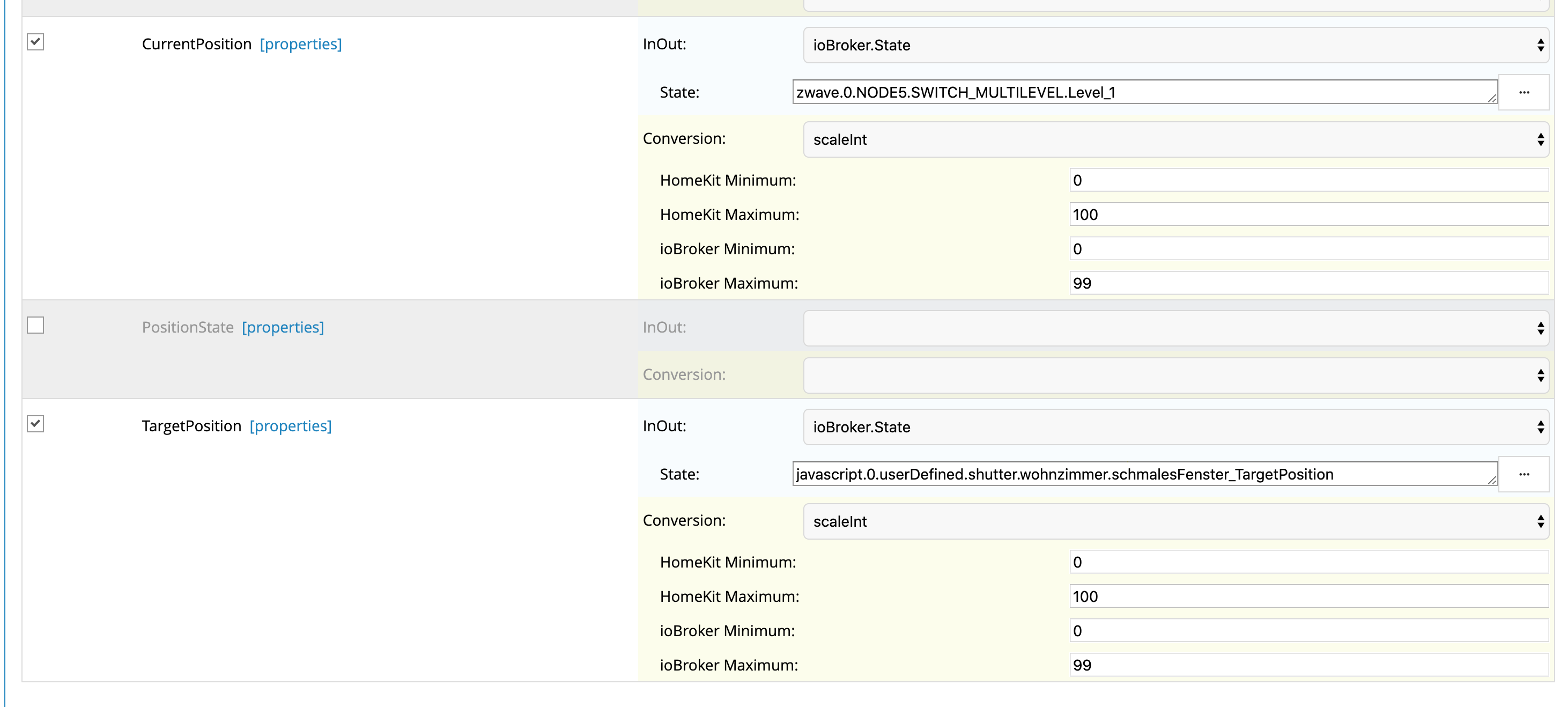The height and width of the screenshot is (707, 1568).
Task: Click browse button next to zwave state field
Action: pyautogui.click(x=1523, y=93)
